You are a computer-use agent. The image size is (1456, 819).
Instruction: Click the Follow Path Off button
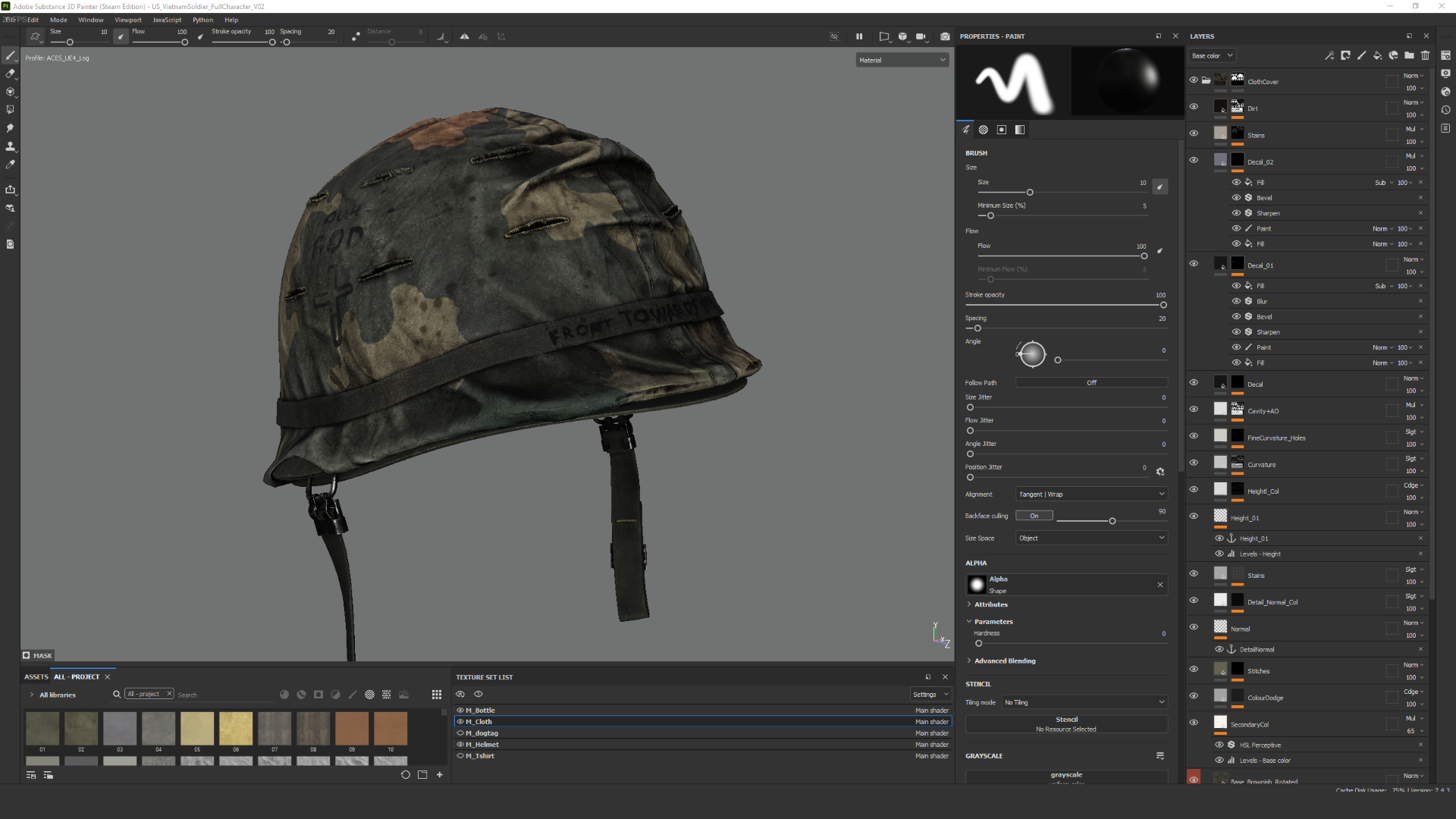[1091, 383]
